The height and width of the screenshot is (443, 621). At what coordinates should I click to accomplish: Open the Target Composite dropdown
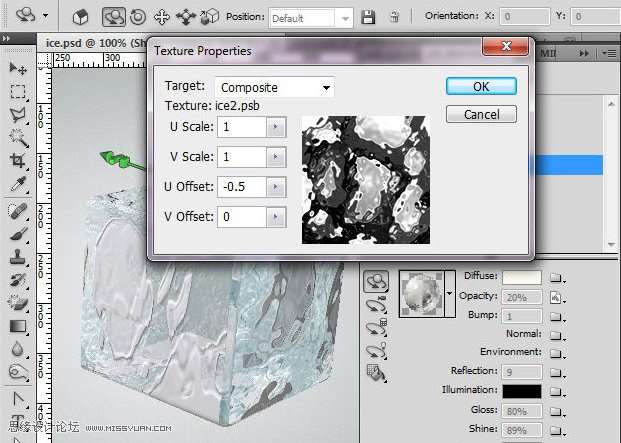[x=274, y=87]
